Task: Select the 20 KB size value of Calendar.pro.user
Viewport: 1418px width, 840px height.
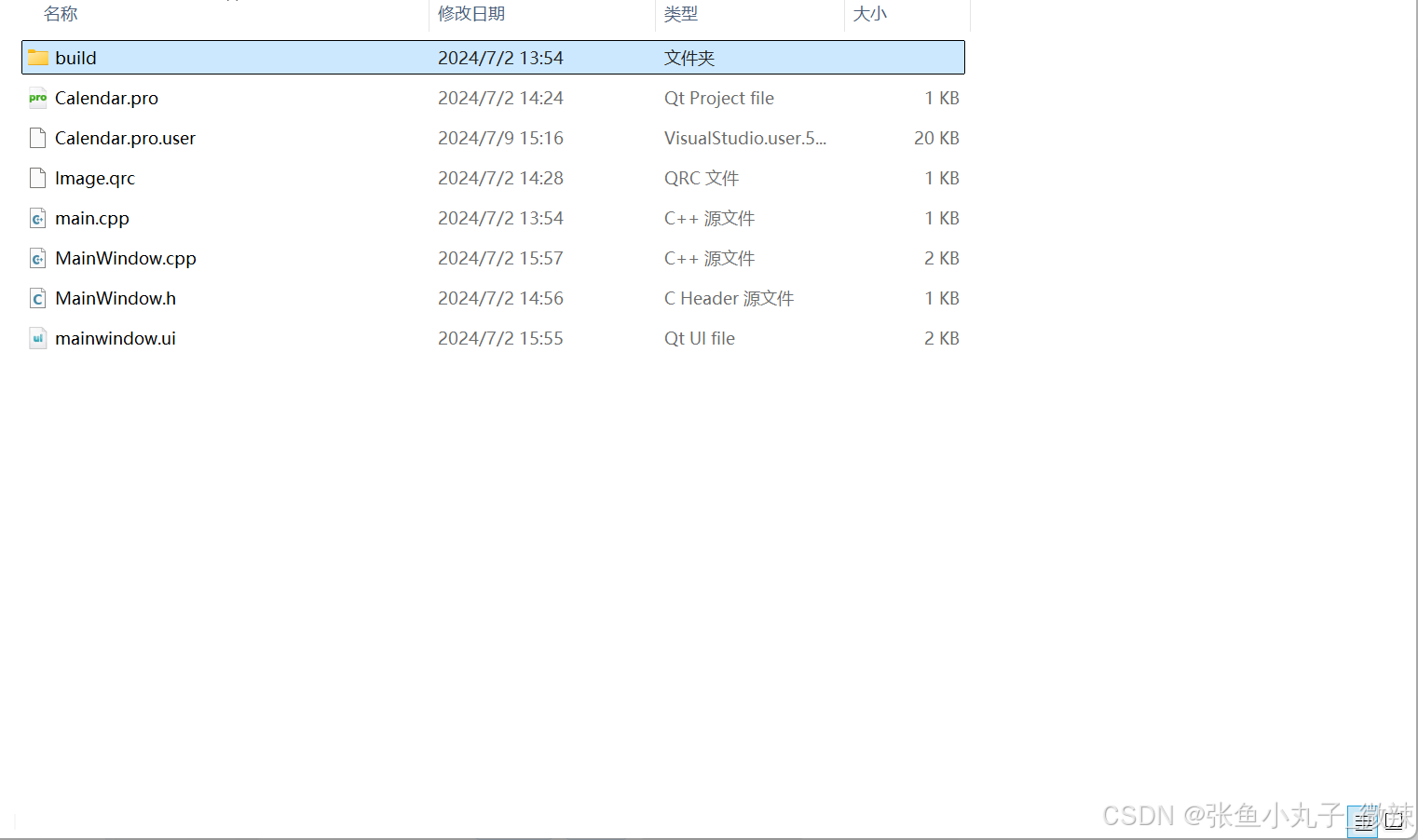Action: tap(936, 138)
